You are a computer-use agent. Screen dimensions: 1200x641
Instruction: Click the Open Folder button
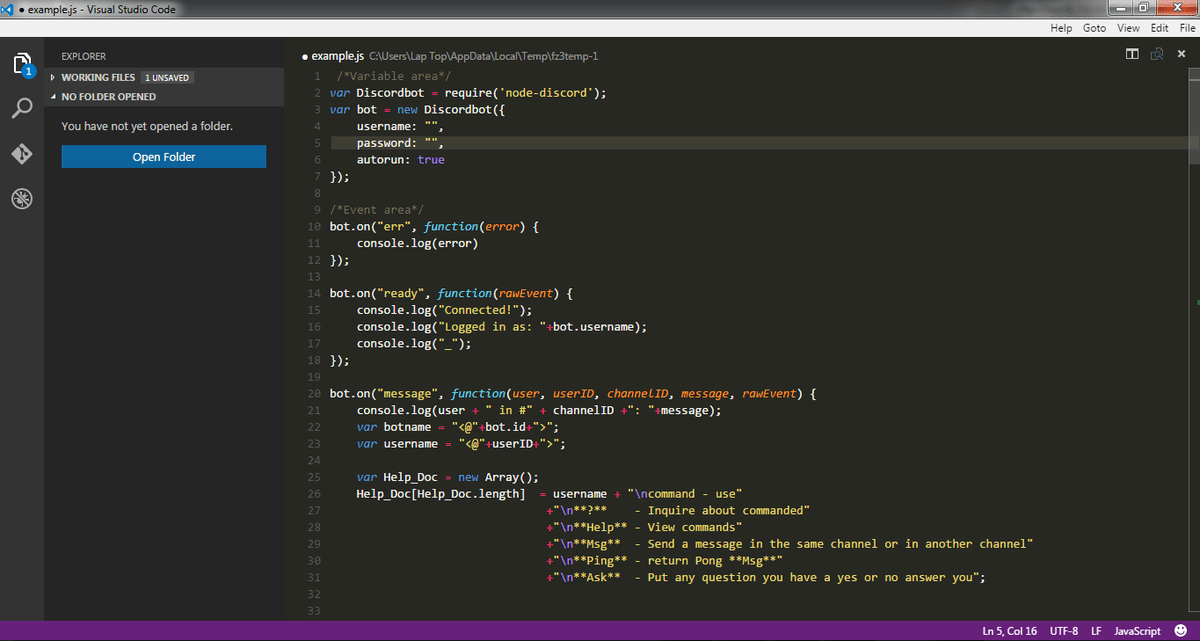pyautogui.click(x=164, y=157)
